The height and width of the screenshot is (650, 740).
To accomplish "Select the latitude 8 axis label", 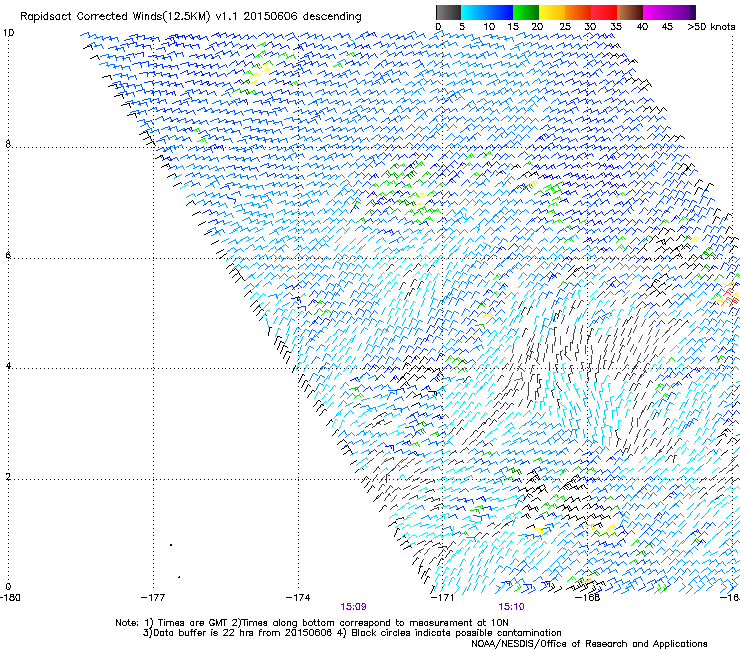I will click(x=8, y=144).
